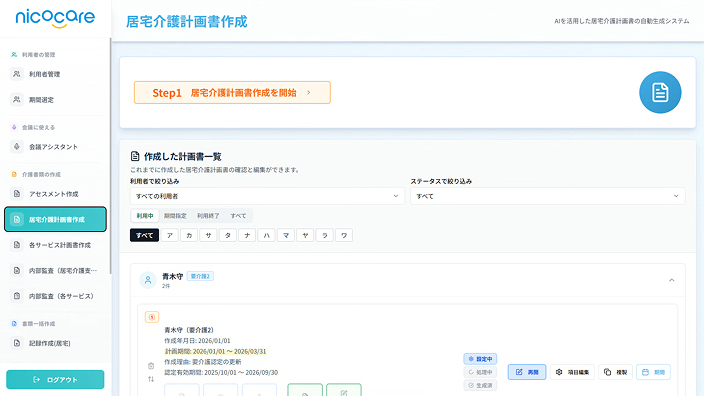Image resolution: width=704 pixels, height=396 pixels.
Task: Filter users by kana ナ
Action: [x=247, y=235]
